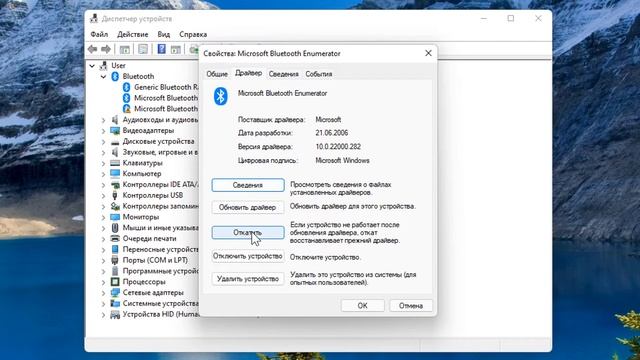
Task: Click the Дисковые устройства drive icon
Action: pos(115,142)
